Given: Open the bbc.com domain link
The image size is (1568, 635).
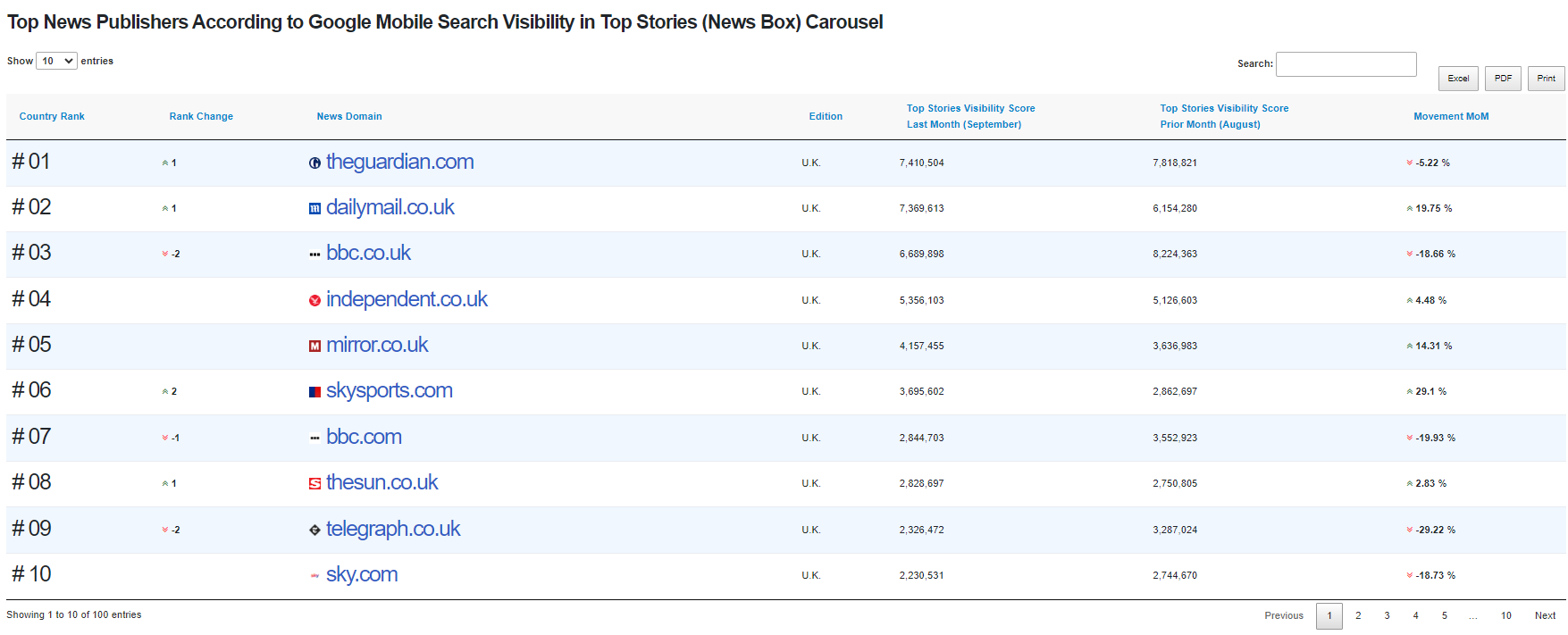Looking at the screenshot, I should tap(364, 437).
